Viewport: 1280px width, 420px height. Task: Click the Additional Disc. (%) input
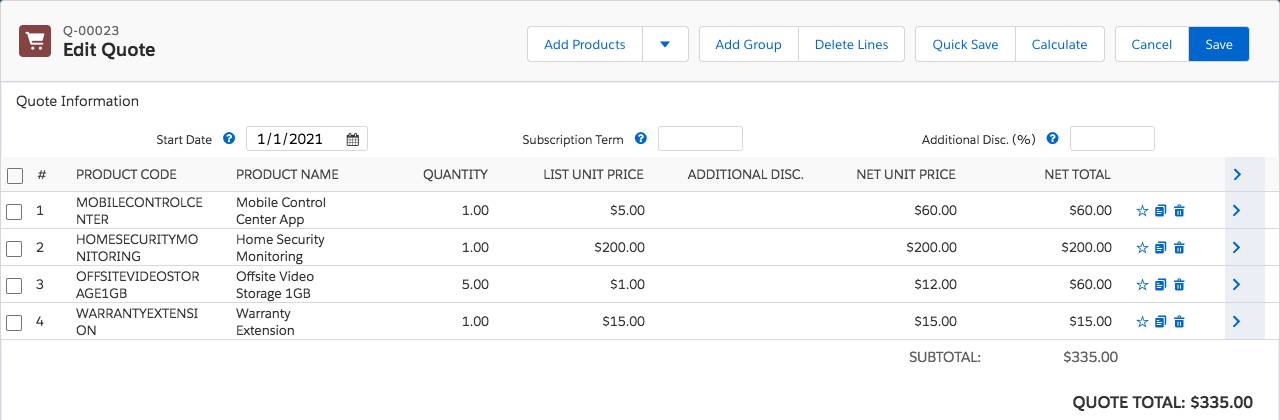pyautogui.click(x=1112, y=139)
